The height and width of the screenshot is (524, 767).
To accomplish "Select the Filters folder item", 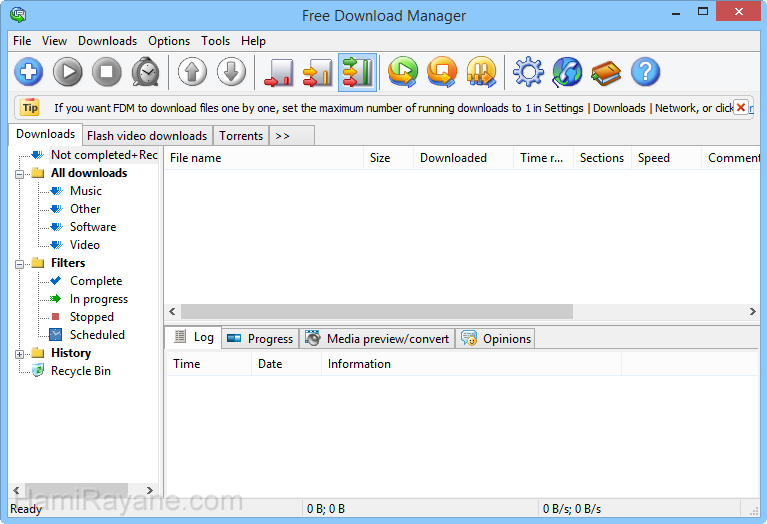I will tap(68, 263).
